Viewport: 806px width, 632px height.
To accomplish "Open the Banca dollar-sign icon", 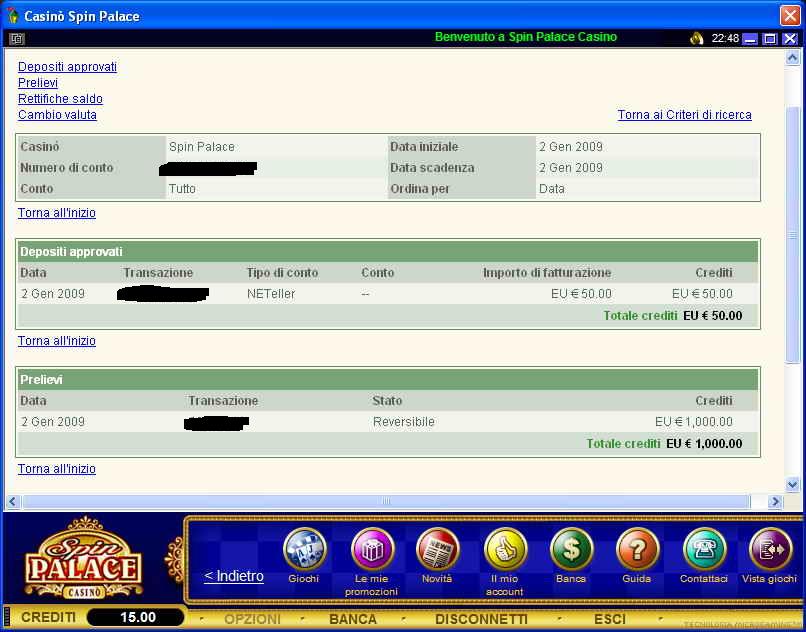I will pyautogui.click(x=571, y=549).
